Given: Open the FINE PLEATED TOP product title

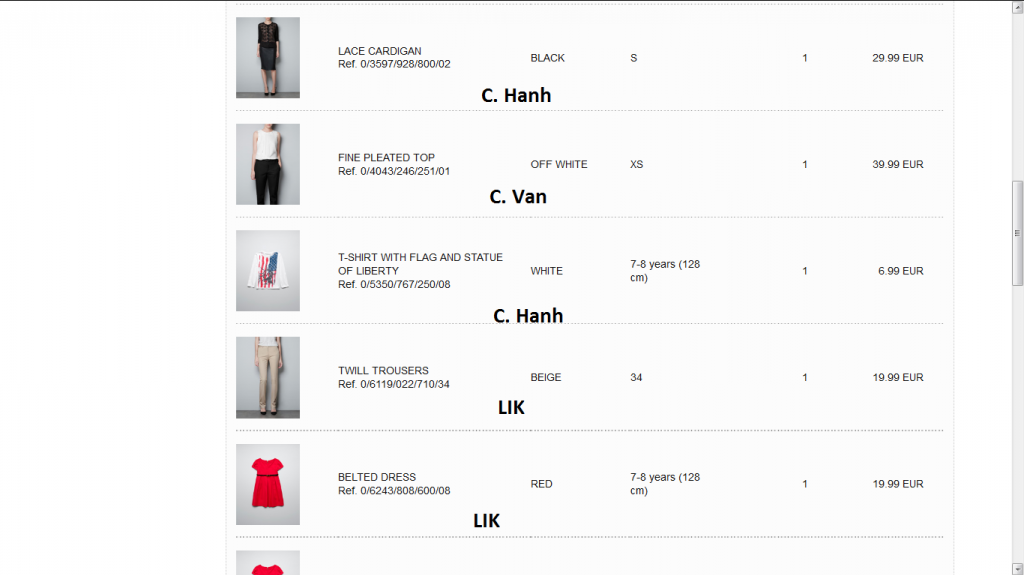Looking at the screenshot, I should [386, 158].
